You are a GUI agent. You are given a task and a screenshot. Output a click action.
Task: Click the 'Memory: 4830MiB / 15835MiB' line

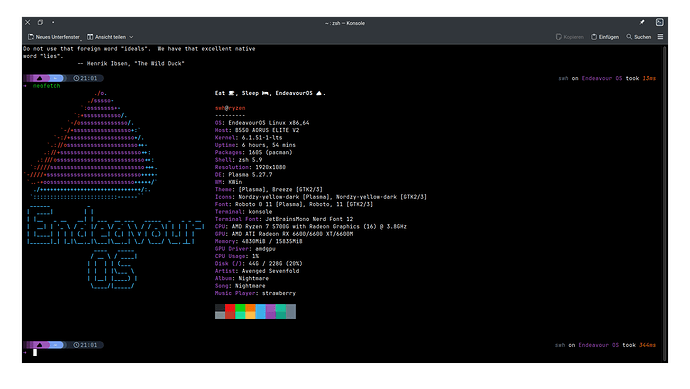258,241
